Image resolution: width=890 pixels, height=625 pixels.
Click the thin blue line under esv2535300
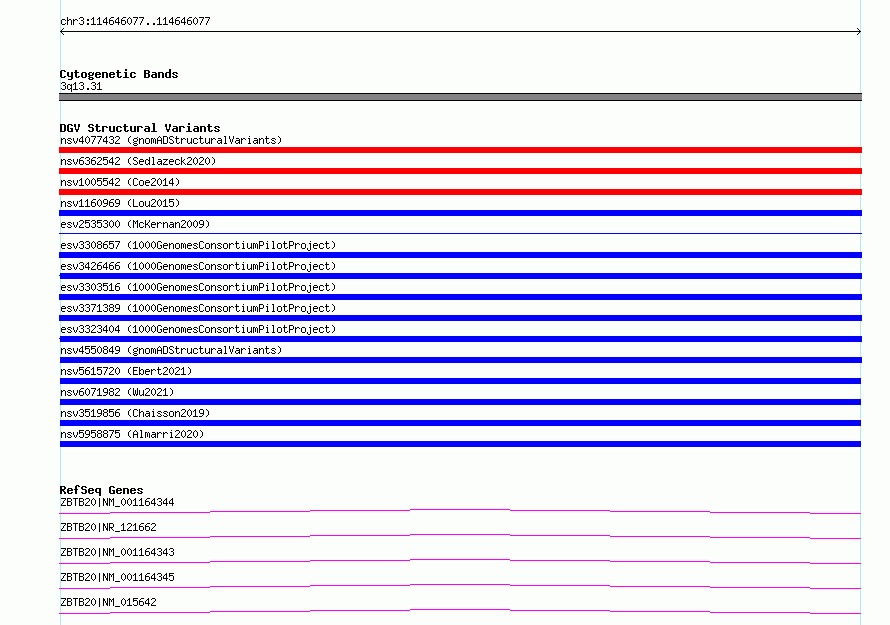click(460, 233)
